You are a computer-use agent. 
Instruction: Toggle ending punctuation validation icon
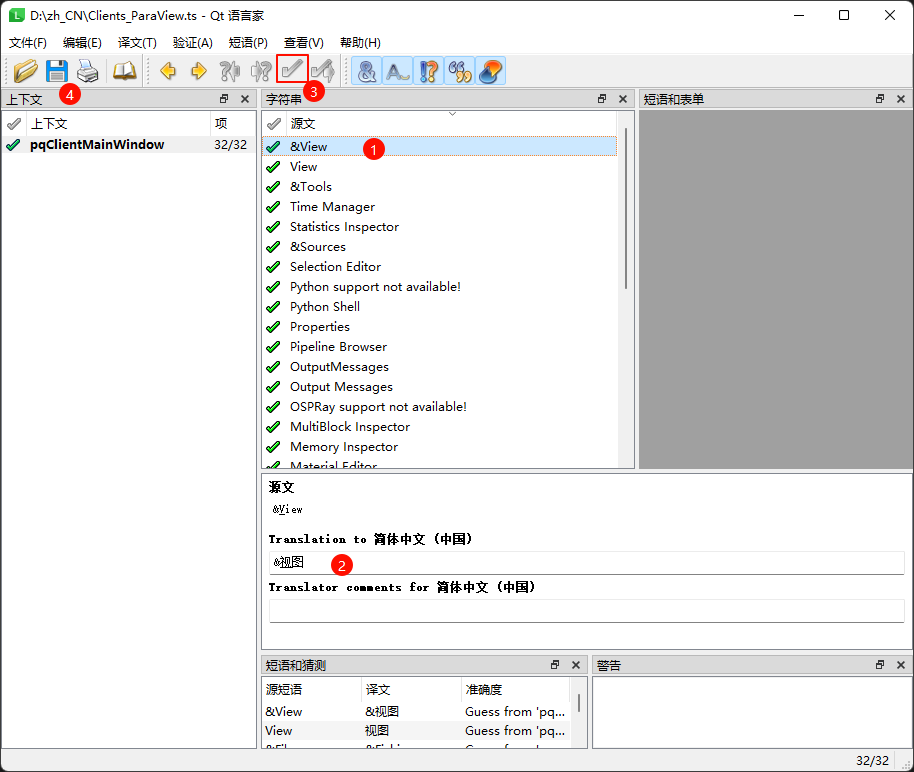tap(429, 71)
